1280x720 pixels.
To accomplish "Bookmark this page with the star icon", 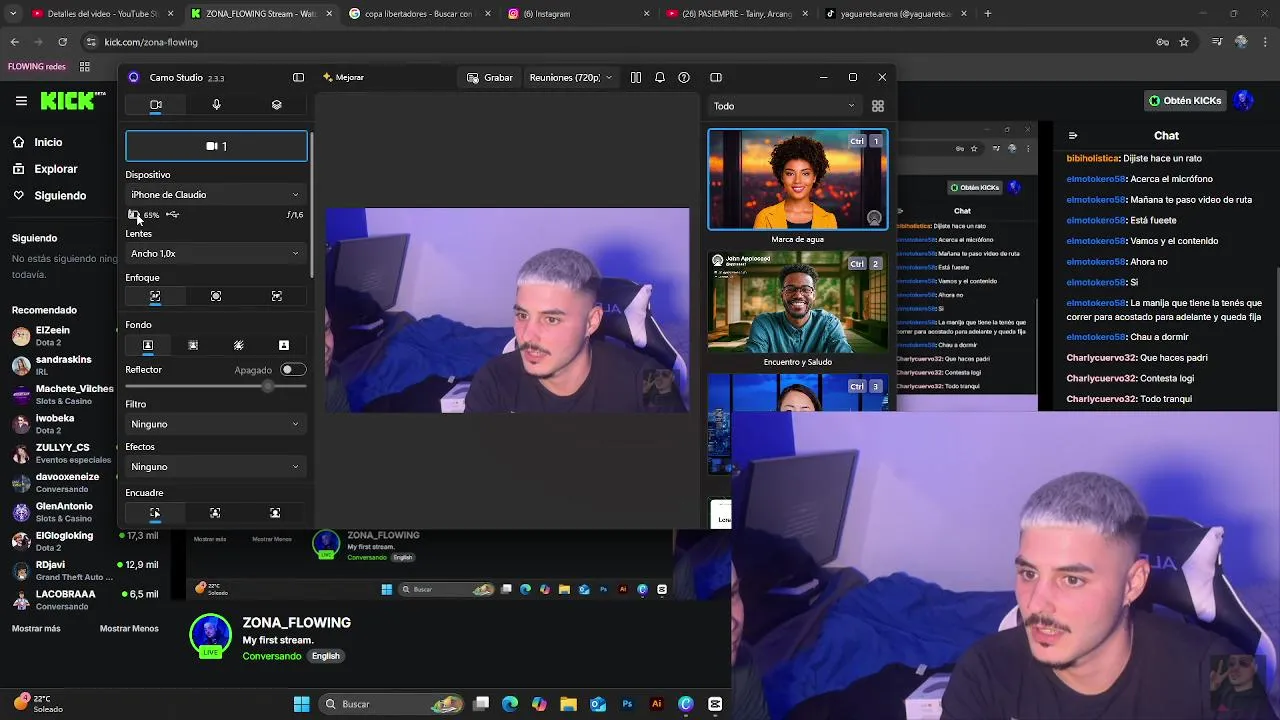I will tap(1184, 42).
